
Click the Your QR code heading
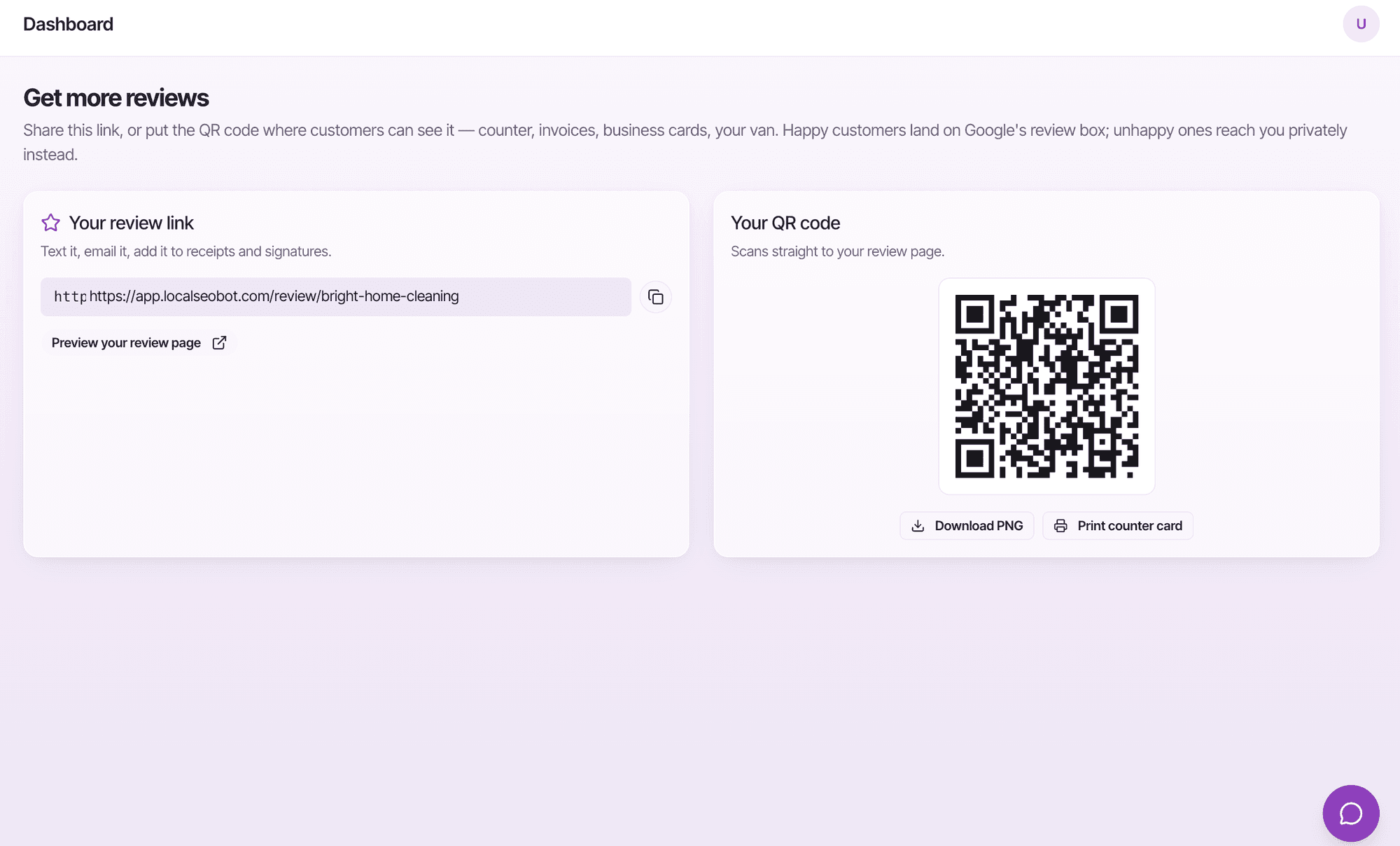coord(785,223)
